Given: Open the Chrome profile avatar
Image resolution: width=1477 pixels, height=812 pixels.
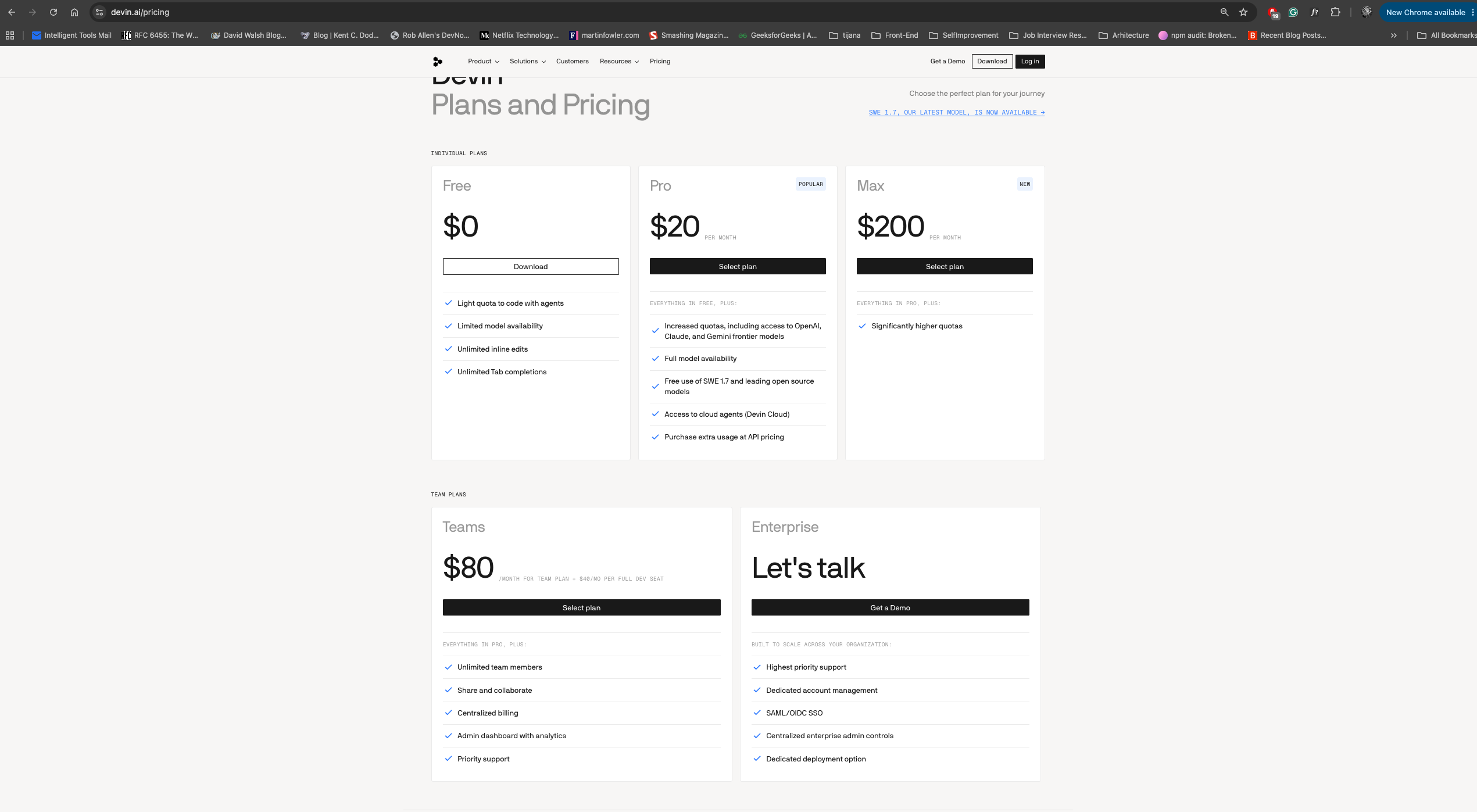Looking at the screenshot, I should click(1367, 12).
